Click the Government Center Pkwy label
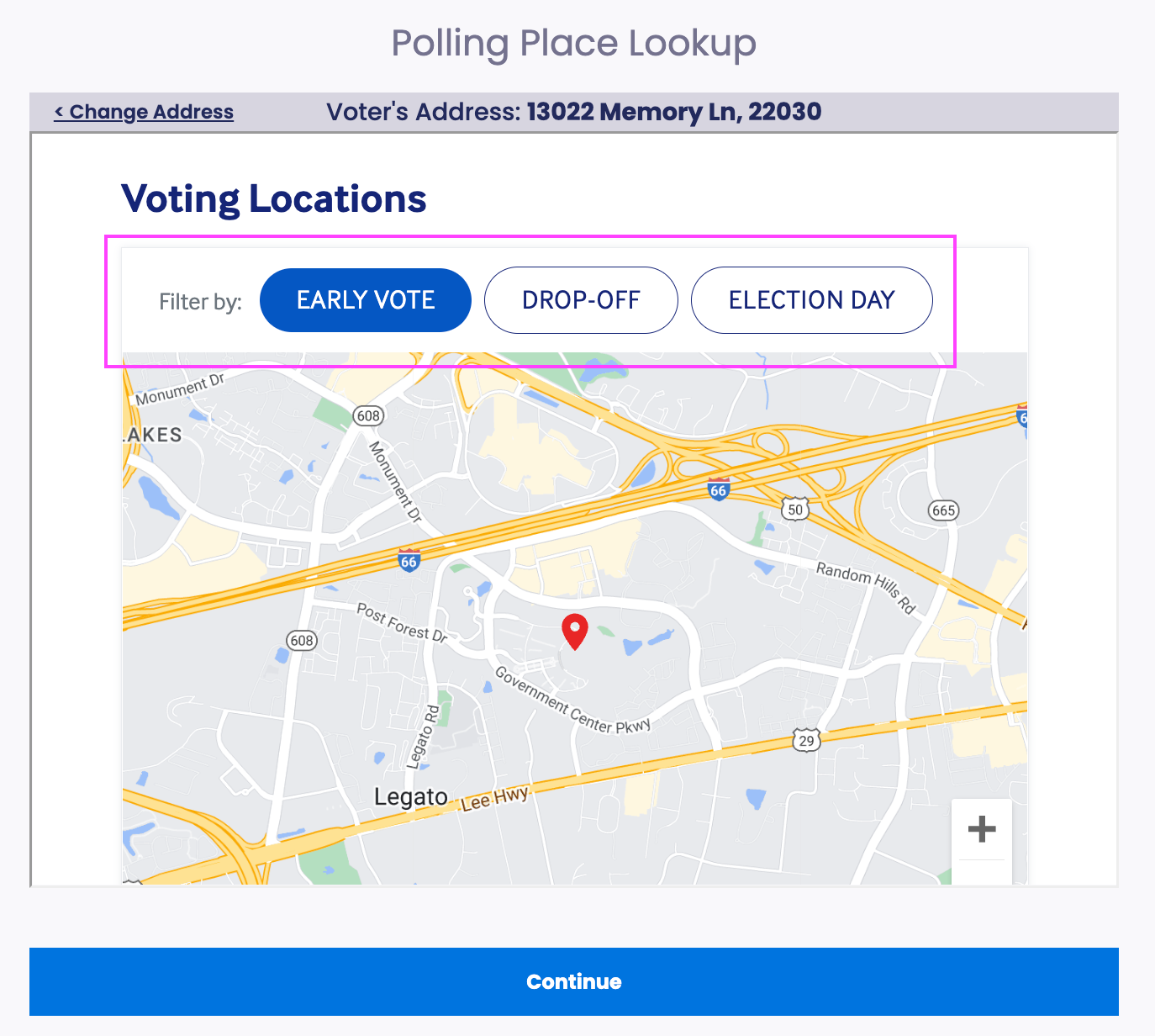 (x=572, y=700)
